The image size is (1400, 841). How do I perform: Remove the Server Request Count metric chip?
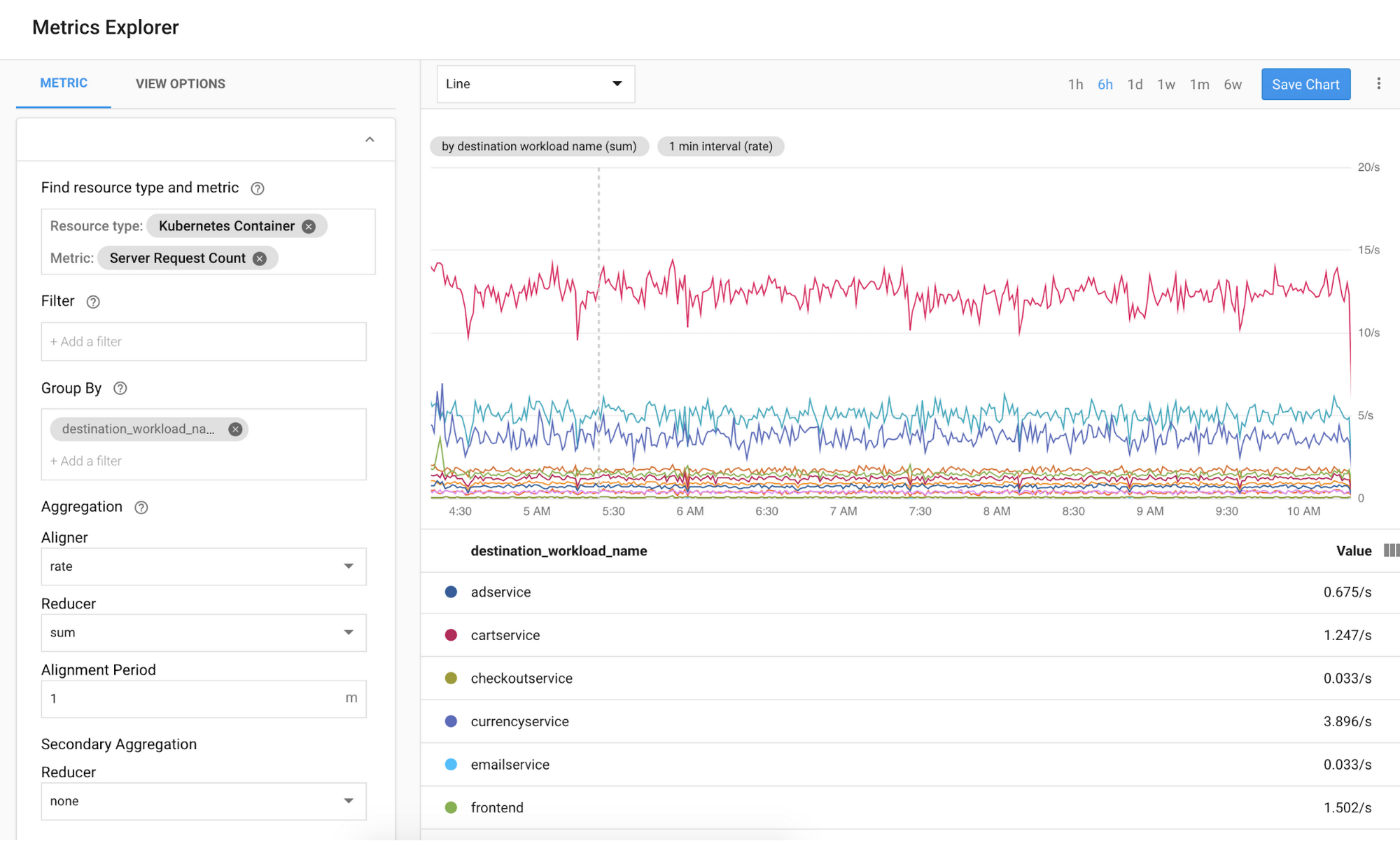click(260, 258)
